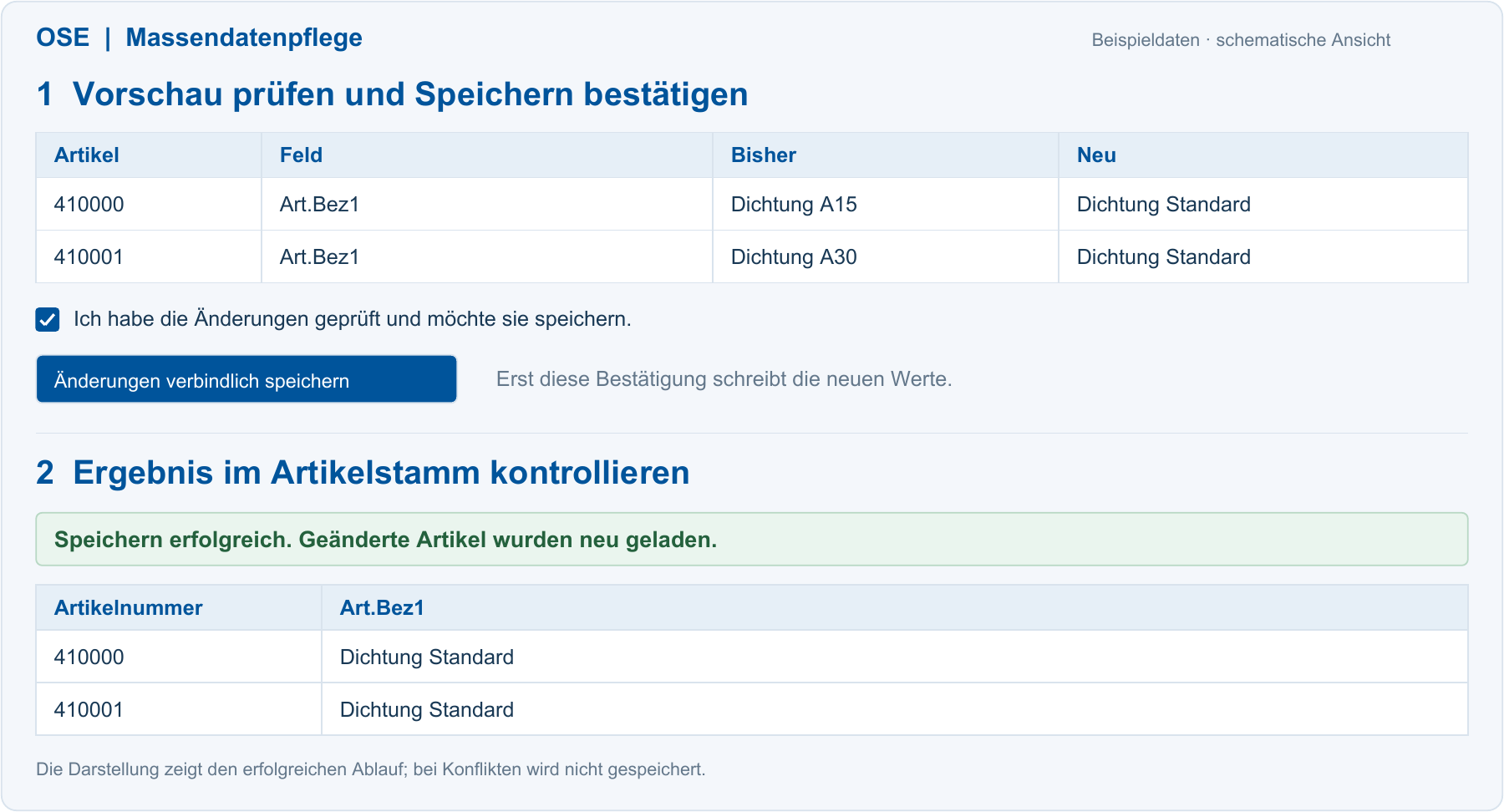Uncheck the 'Ich habe die Änderungen geprüft' checkbox
The height and width of the screenshot is (812, 1504).
[x=48, y=319]
